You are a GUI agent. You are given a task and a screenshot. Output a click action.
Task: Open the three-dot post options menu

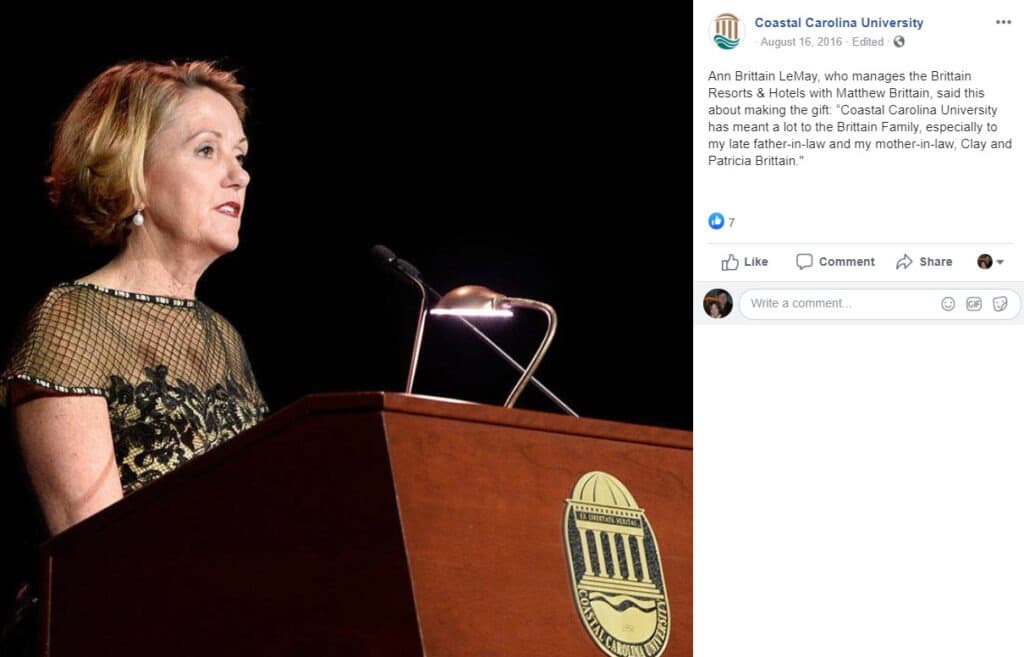pyautogui.click(x=1003, y=22)
